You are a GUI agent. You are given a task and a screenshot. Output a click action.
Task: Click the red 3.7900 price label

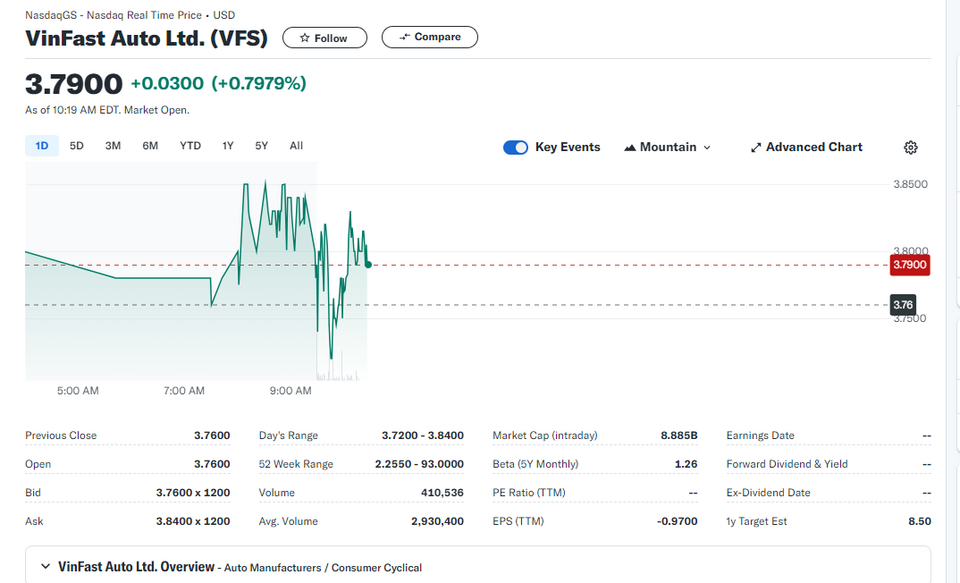910,265
